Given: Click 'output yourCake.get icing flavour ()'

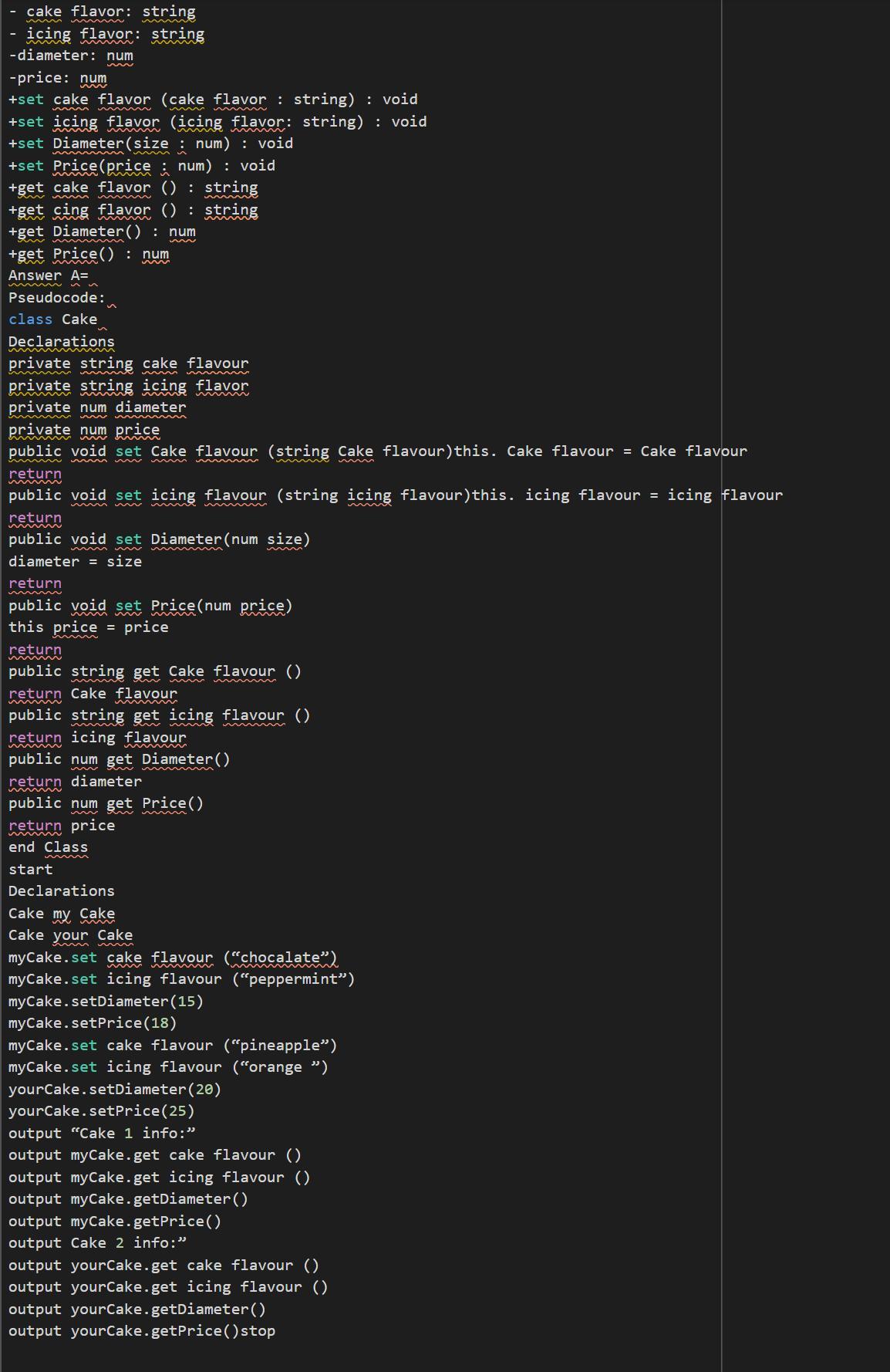Looking at the screenshot, I should [x=169, y=1287].
